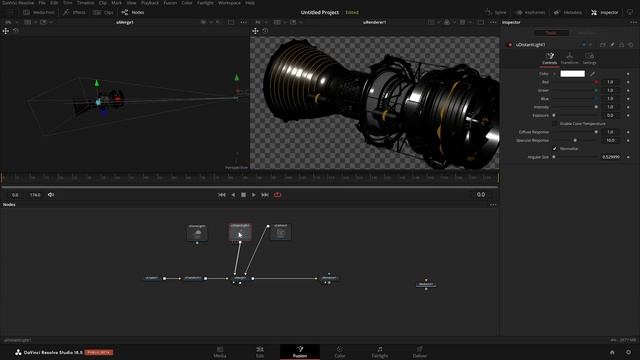640x360 pixels.
Task: Toggle keyframe dot for Specular Response
Action: tap(628, 140)
